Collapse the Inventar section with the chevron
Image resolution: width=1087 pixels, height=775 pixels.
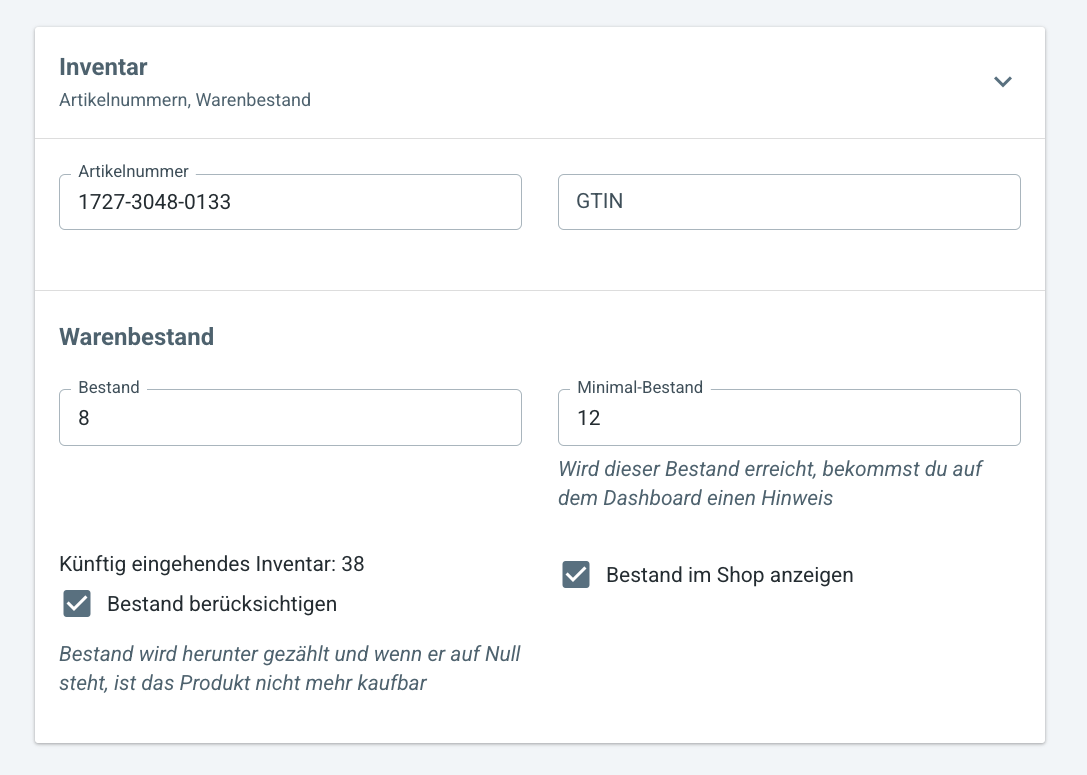pyautogui.click(x=1002, y=82)
